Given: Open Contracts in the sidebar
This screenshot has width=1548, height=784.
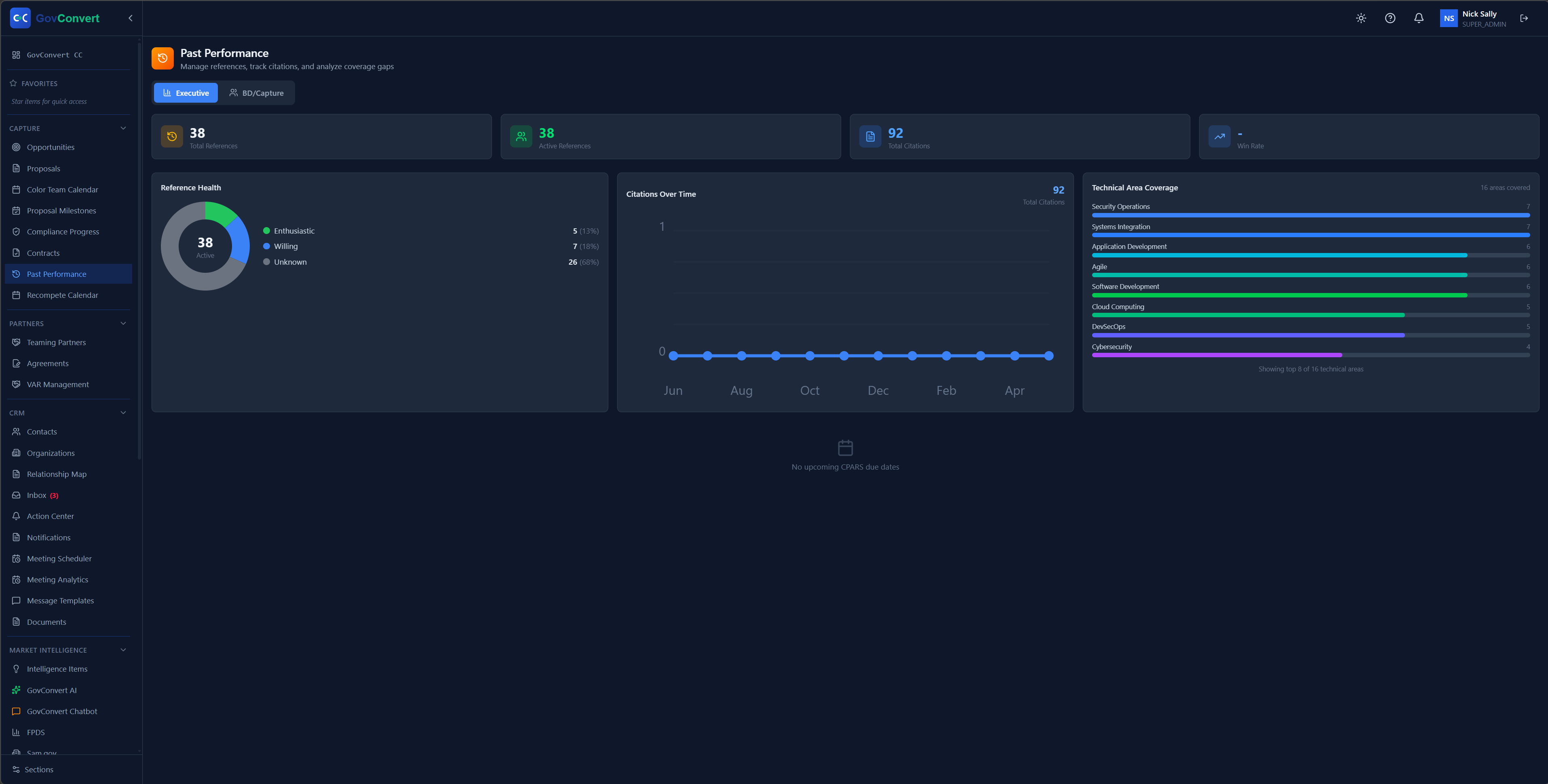Looking at the screenshot, I should tap(68, 253).
